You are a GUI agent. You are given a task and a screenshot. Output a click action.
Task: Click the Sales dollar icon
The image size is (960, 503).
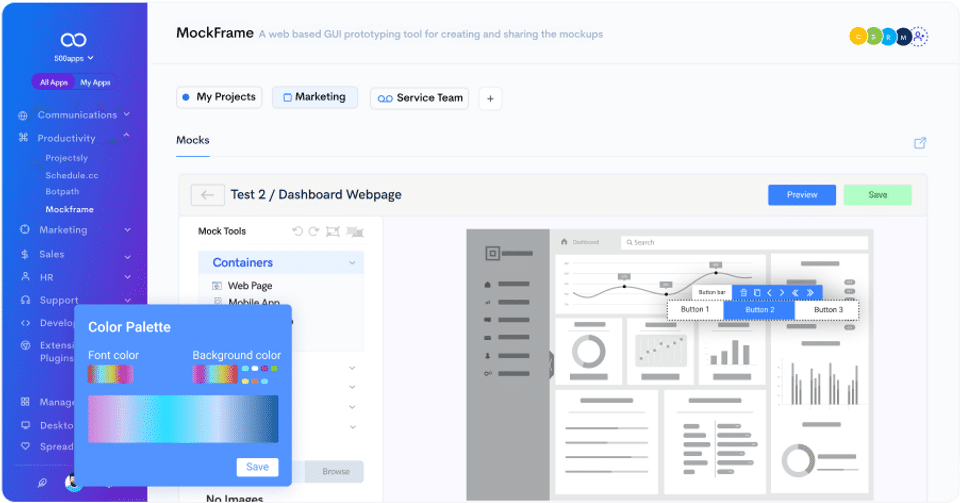tap(24, 254)
